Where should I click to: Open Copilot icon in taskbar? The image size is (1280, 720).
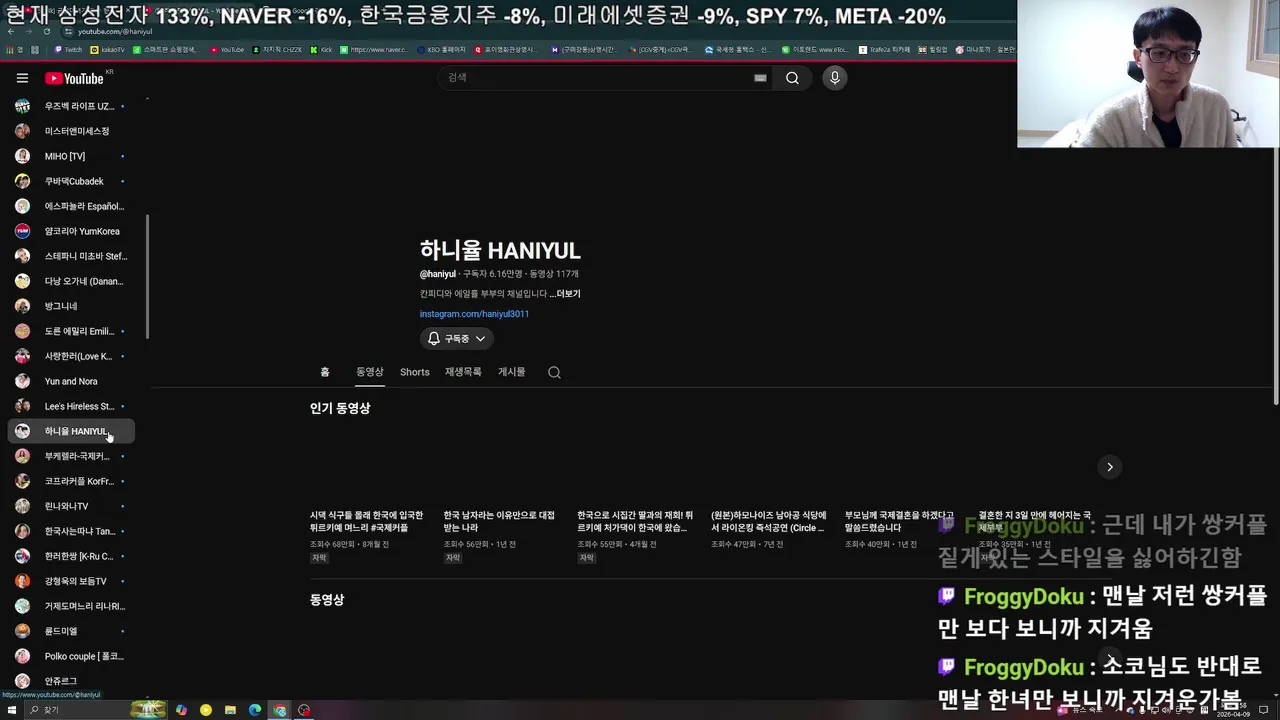pyautogui.click(x=181, y=710)
